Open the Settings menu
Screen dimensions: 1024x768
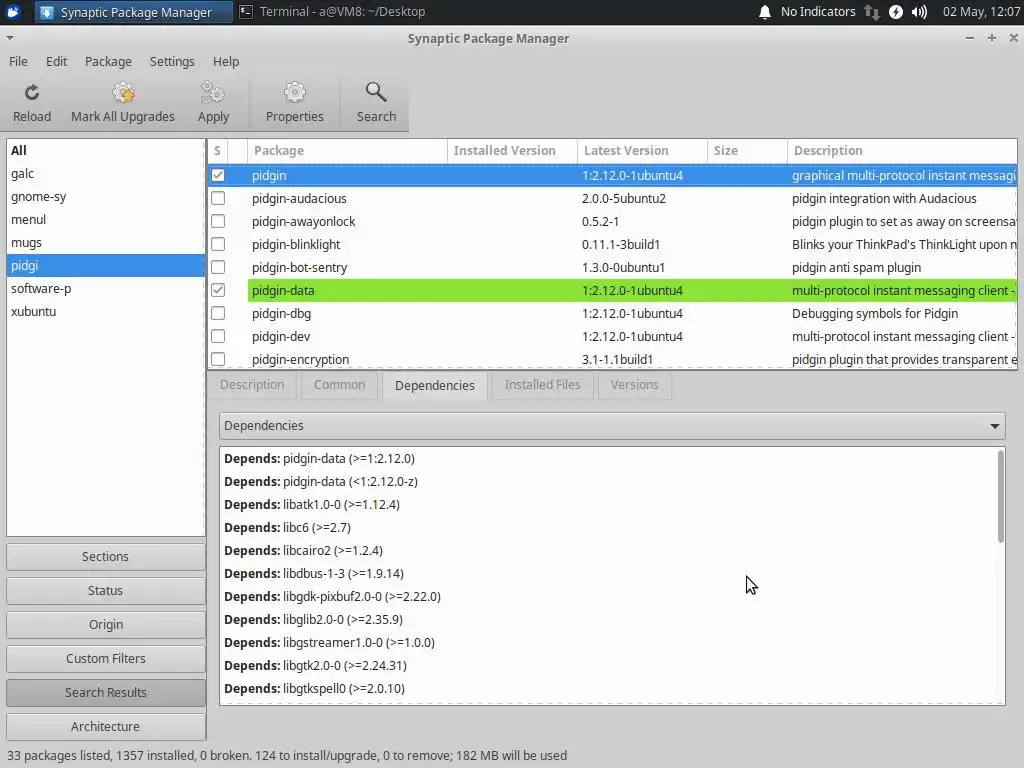pyautogui.click(x=172, y=61)
